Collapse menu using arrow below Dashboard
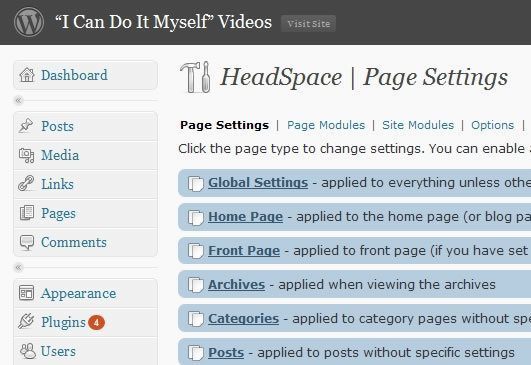Viewport: 531px width, 365px height. [x=19, y=100]
